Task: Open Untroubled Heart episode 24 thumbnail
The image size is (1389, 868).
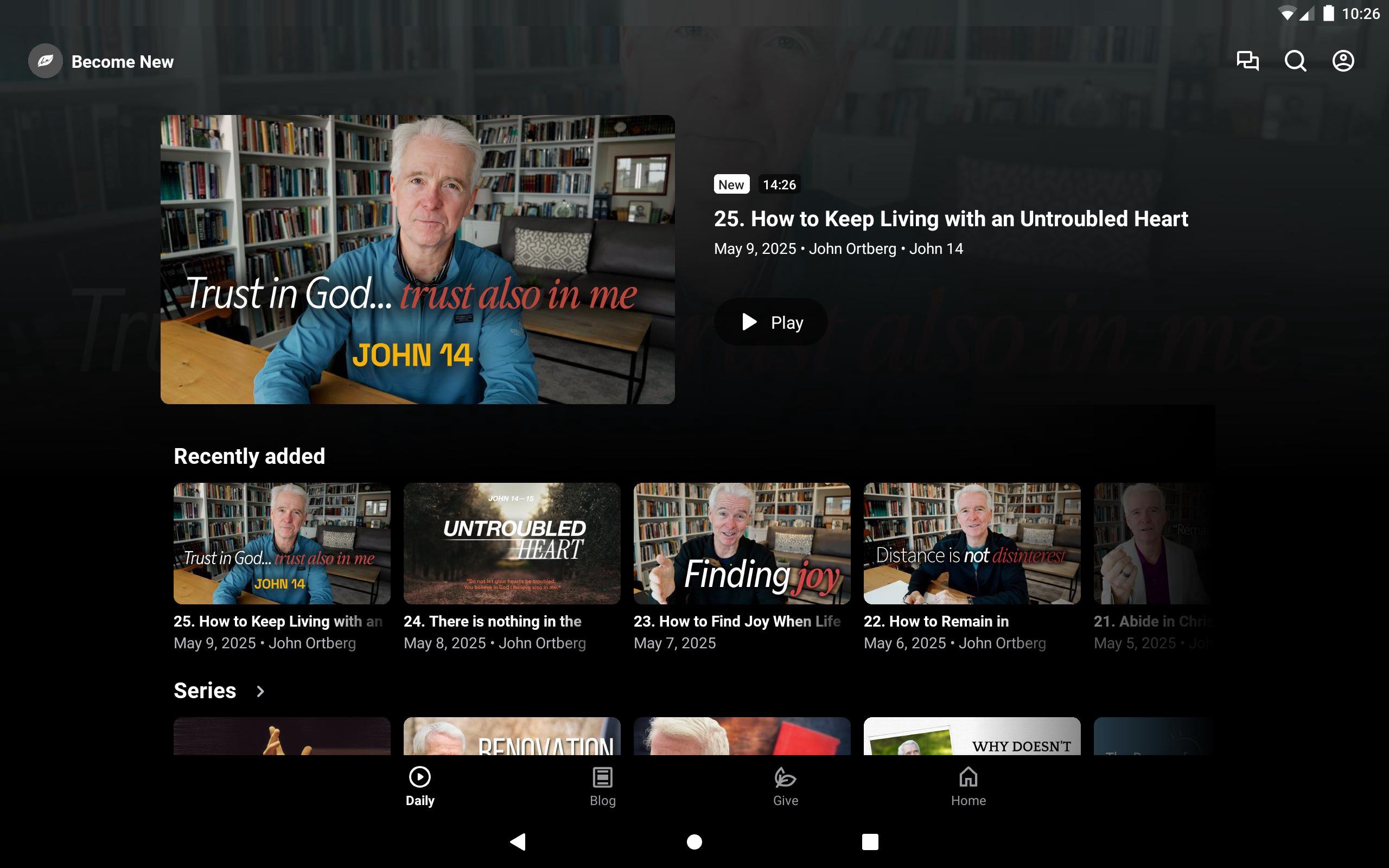Action: pos(512,543)
